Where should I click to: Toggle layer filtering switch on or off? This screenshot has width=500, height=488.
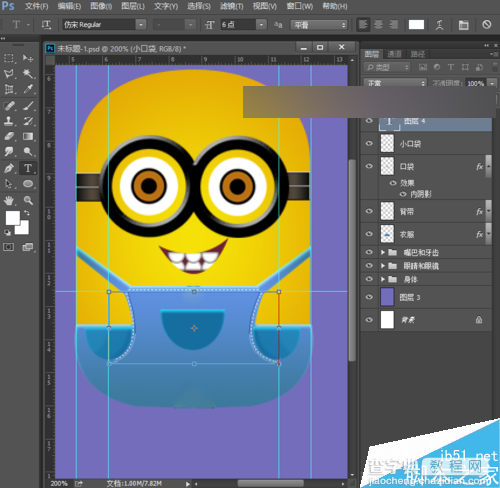pyautogui.click(x=495, y=67)
